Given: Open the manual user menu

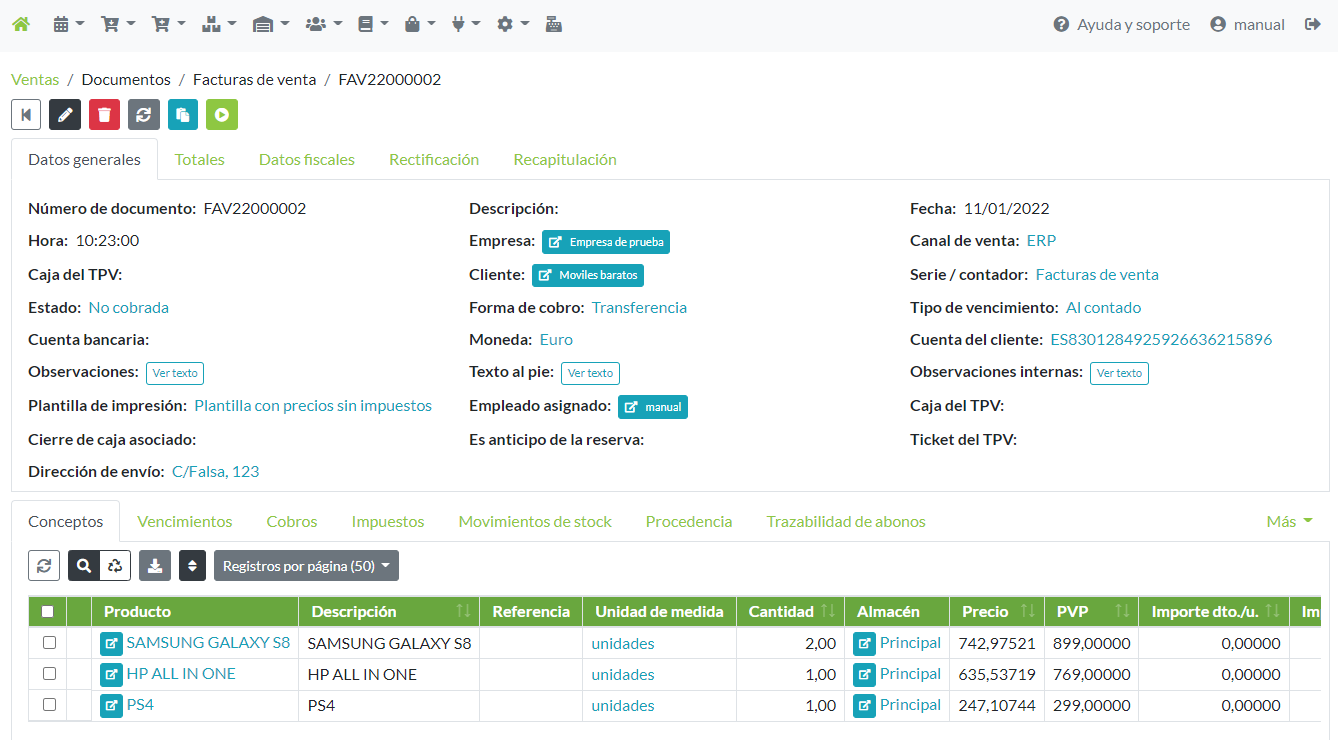Looking at the screenshot, I should pos(1247,24).
